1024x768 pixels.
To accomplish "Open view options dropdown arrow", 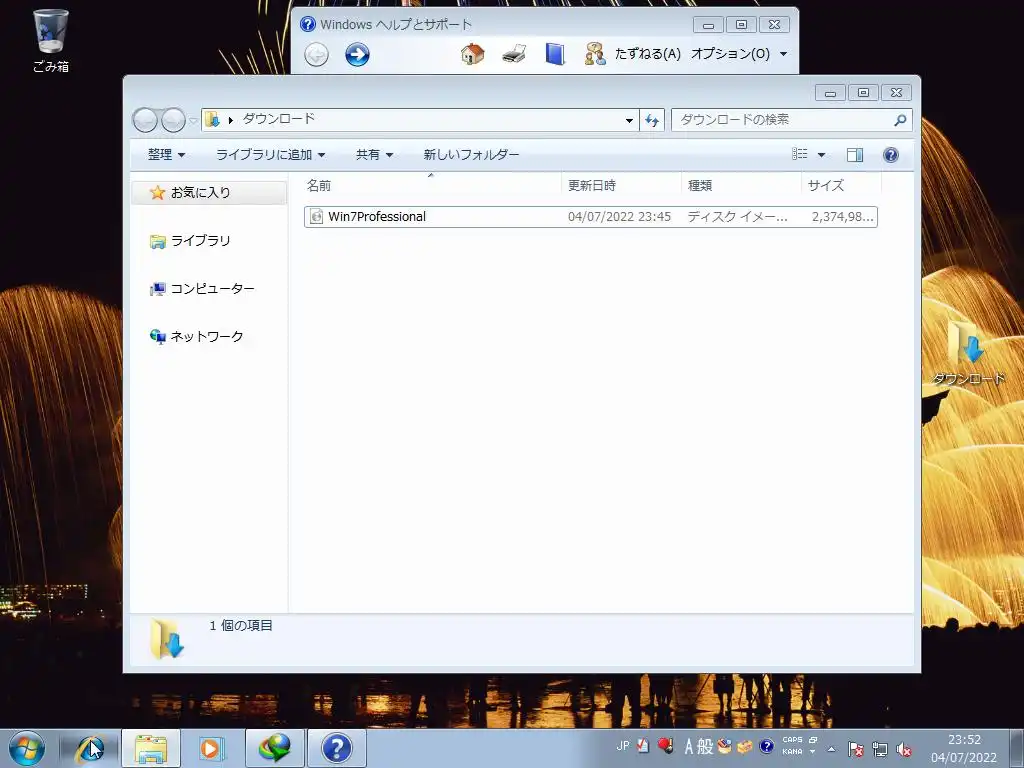I will (822, 155).
